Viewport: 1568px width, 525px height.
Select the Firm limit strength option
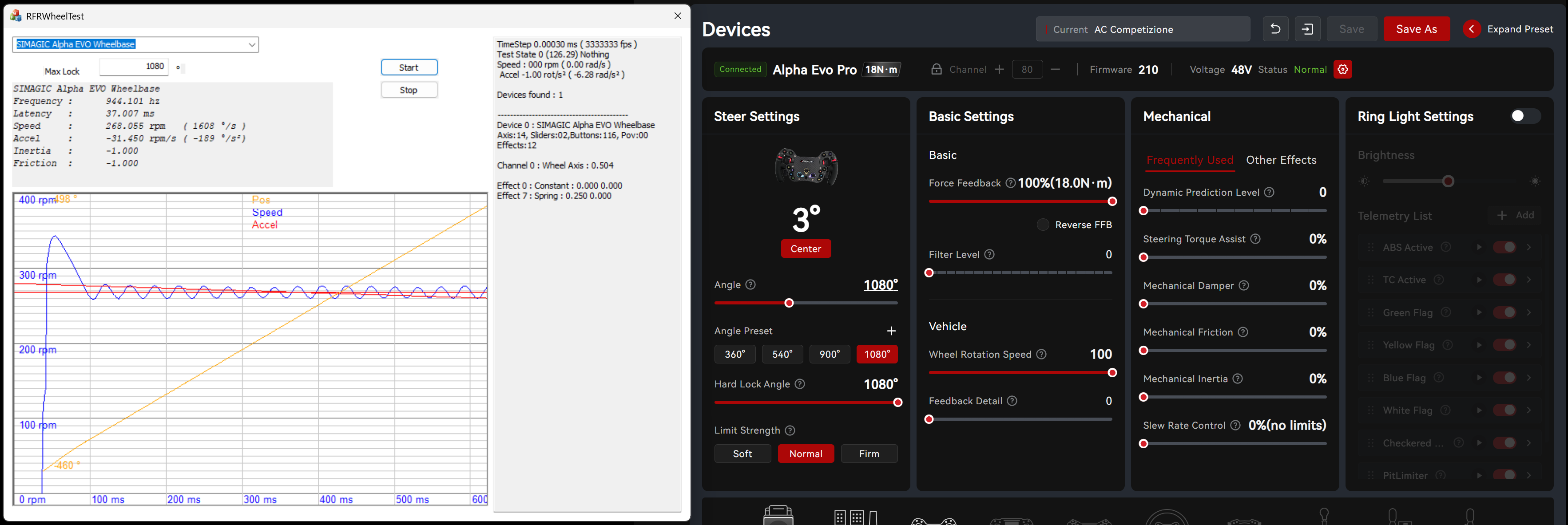[x=869, y=454]
